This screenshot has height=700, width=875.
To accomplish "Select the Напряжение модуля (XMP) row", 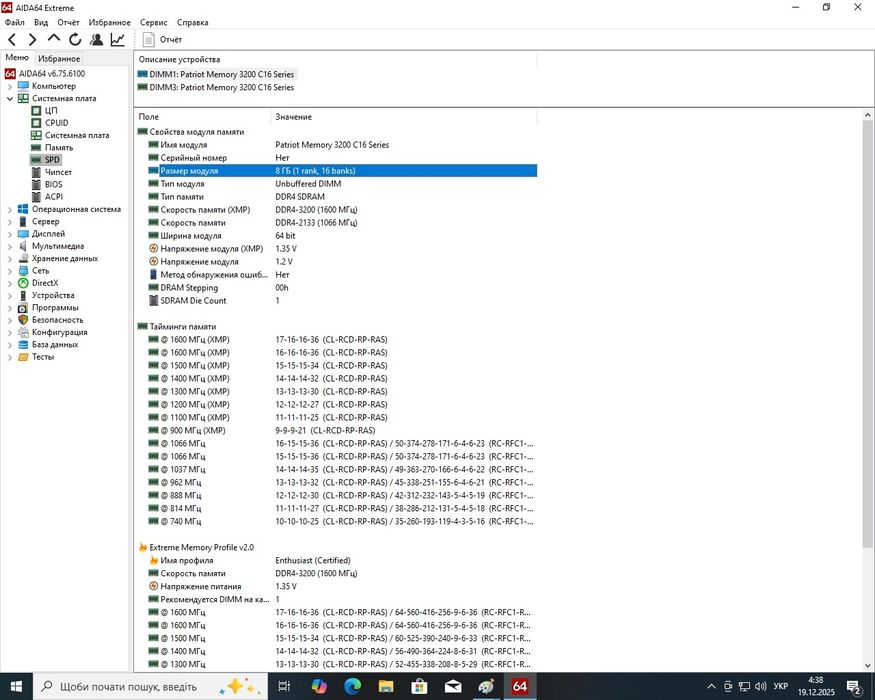I will coord(342,249).
